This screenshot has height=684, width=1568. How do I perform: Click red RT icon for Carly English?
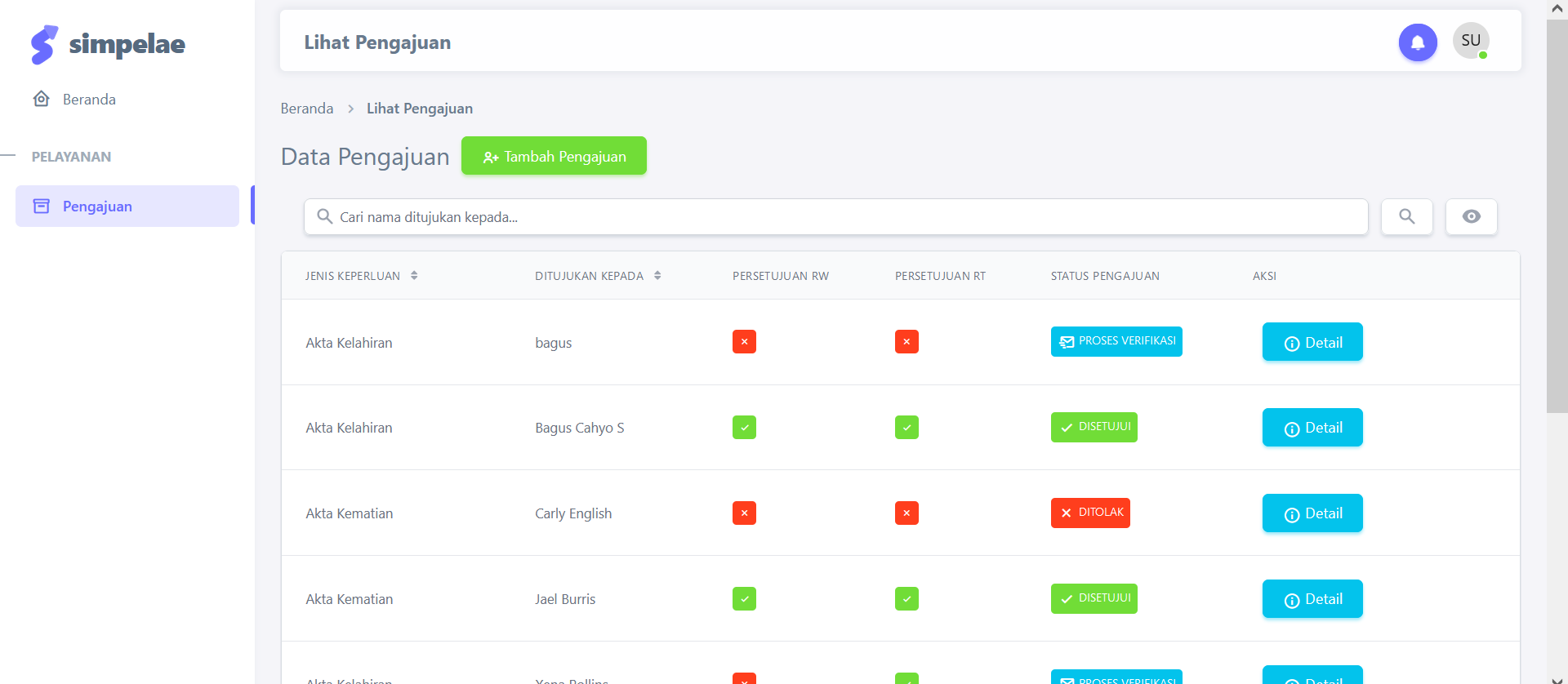click(906, 513)
